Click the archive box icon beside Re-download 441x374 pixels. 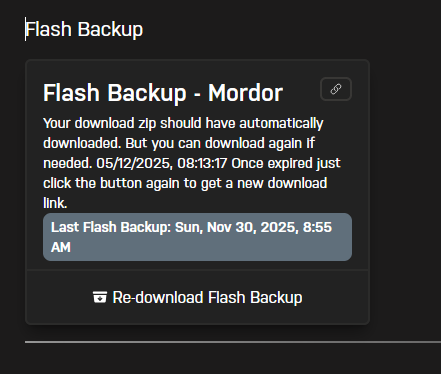pos(100,297)
